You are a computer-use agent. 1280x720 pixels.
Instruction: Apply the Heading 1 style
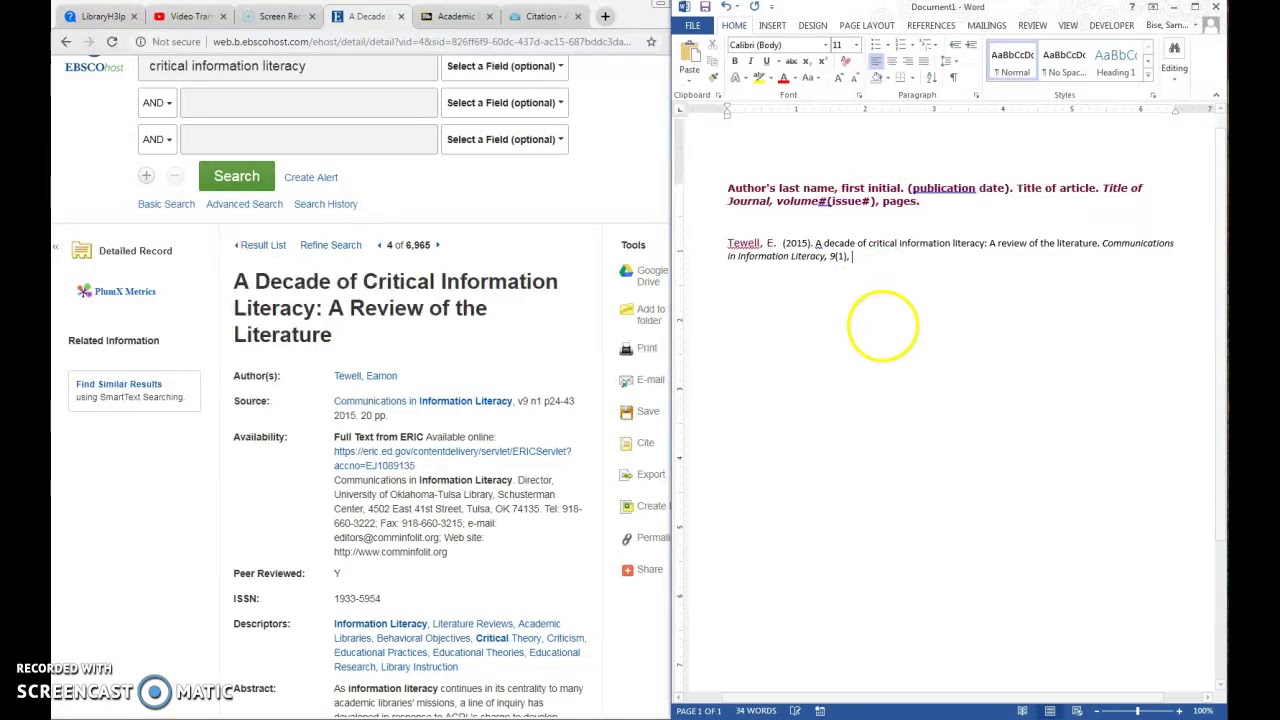tap(1115, 62)
